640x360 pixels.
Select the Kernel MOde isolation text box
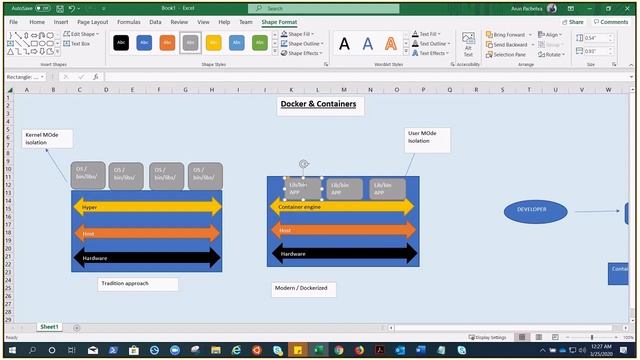pos(47,138)
